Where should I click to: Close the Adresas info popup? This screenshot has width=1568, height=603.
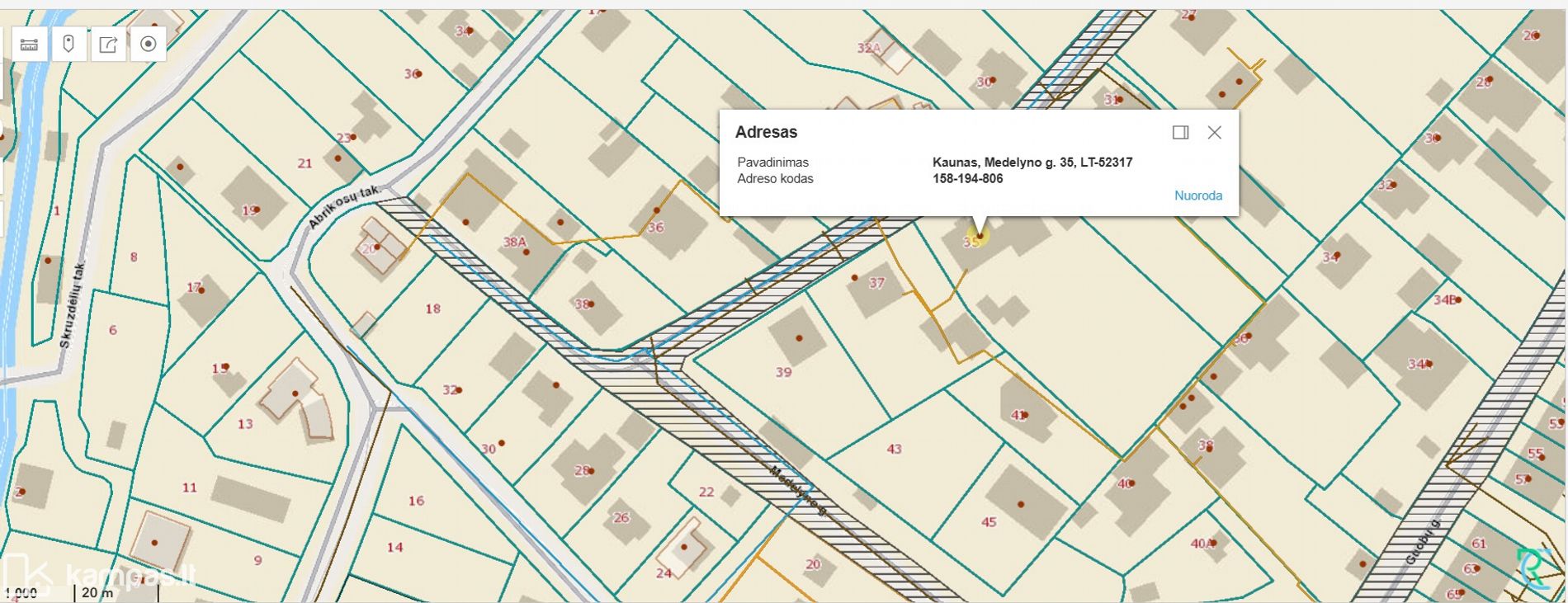1214,133
